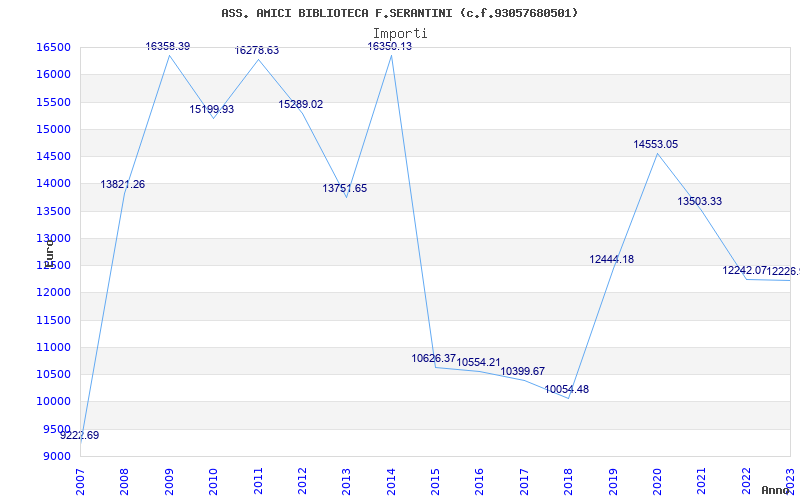The width and height of the screenshot is (800, 500).
Task: Select data label 16358.39
Action: coord(167,46)
